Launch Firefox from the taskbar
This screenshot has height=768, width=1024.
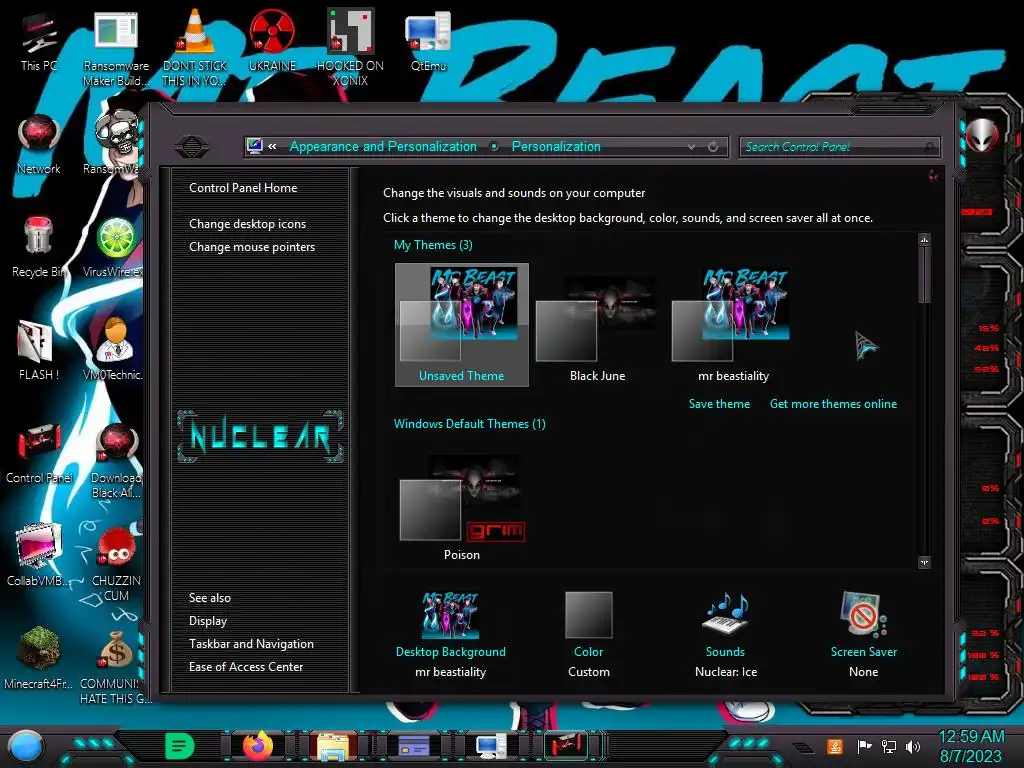[257, 746]
